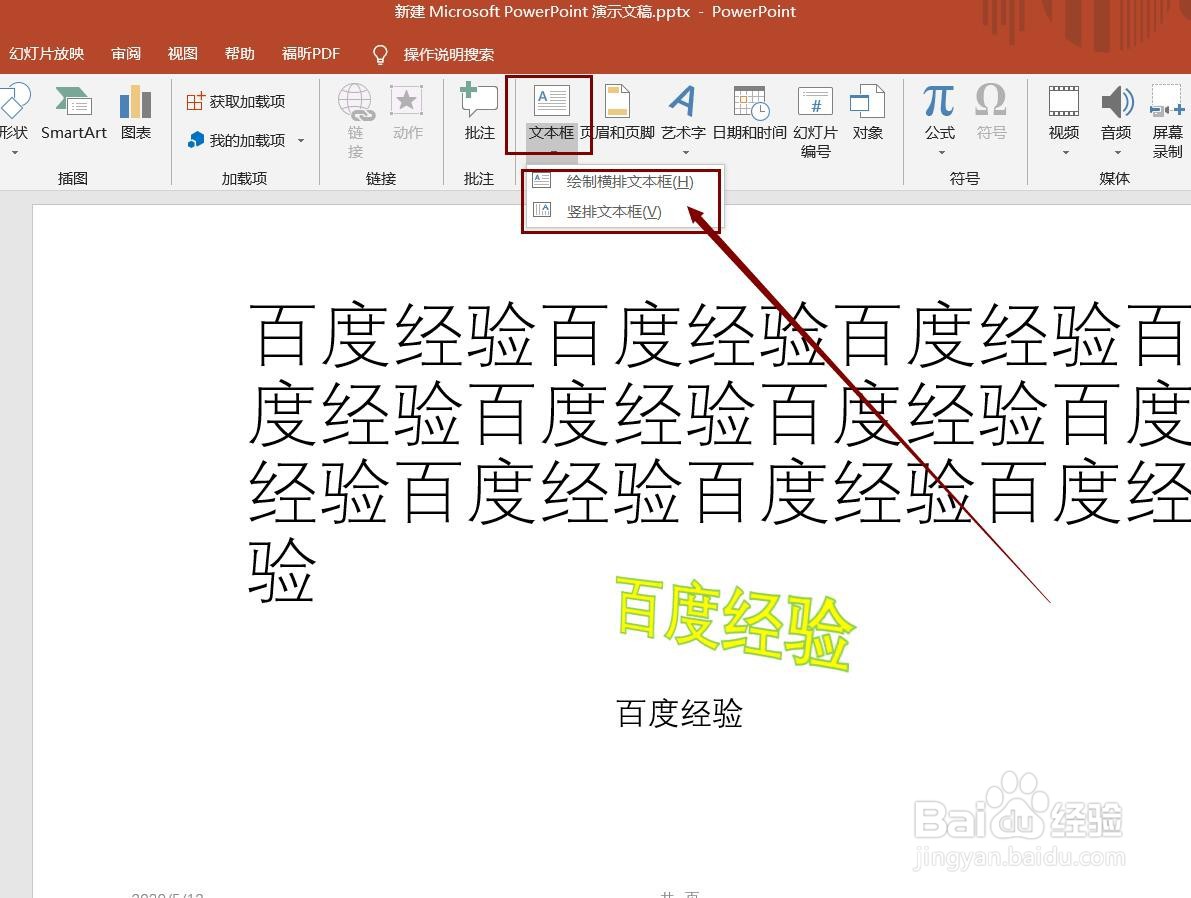Switch to the 幻灯片放映 tab
Image resolution: width=1191 pixels, height=898 pixels.
click(46, 54)
